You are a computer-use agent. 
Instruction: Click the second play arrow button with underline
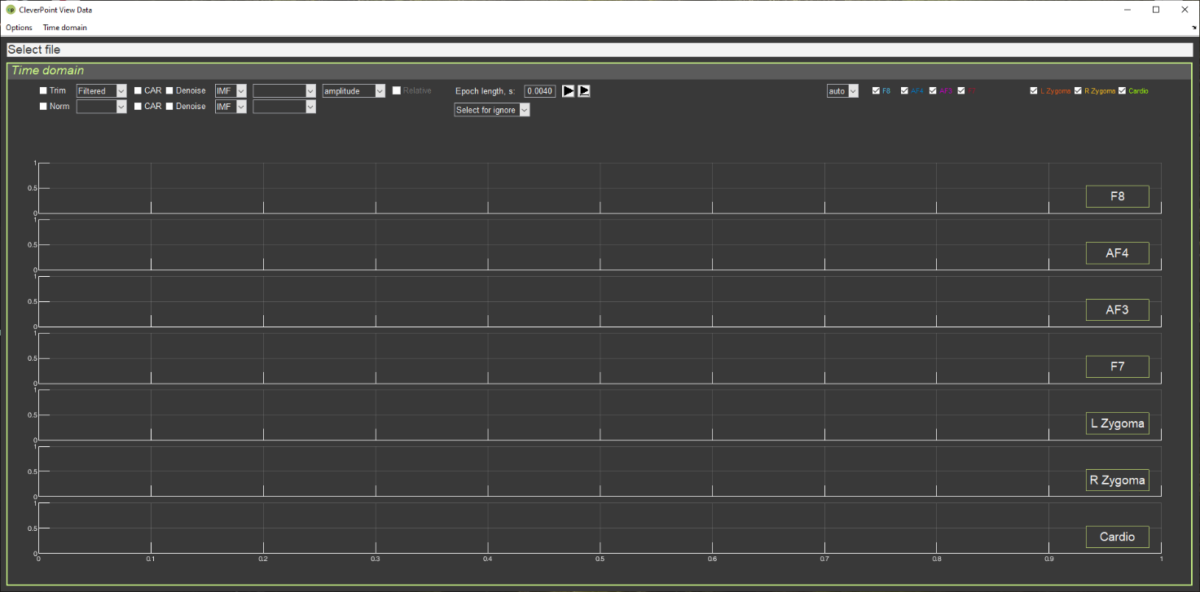pyautogui.click(x=584, y=91)
